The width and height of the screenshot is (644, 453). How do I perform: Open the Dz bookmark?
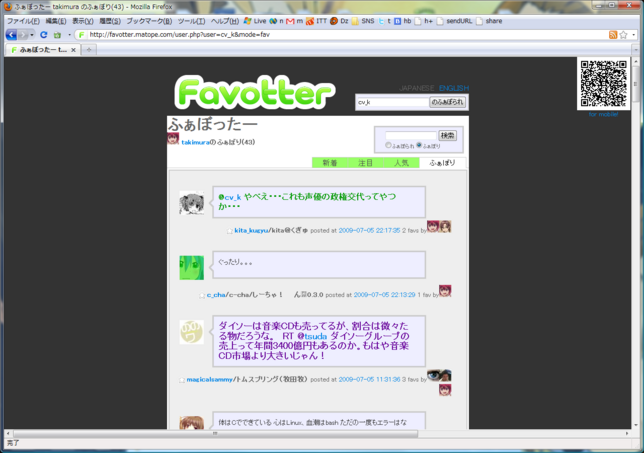[339, 21]
